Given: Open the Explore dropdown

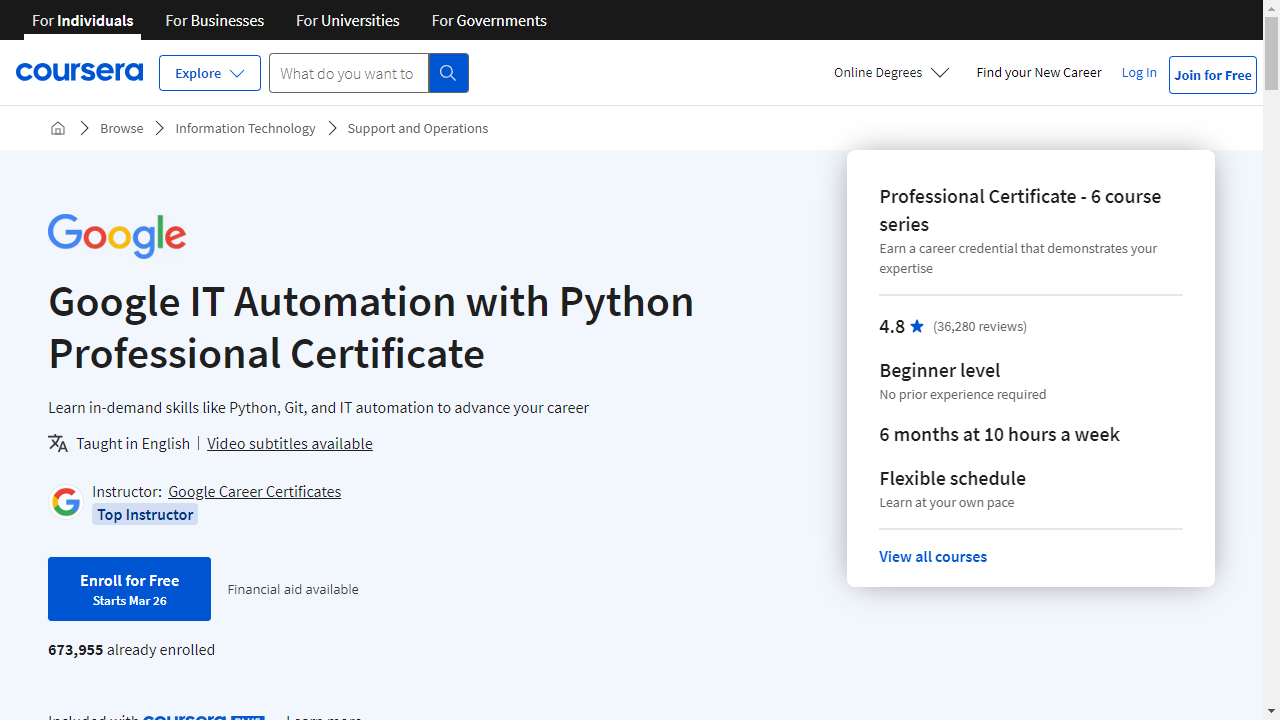Looking at the screenshot, I should click(210, 73).
